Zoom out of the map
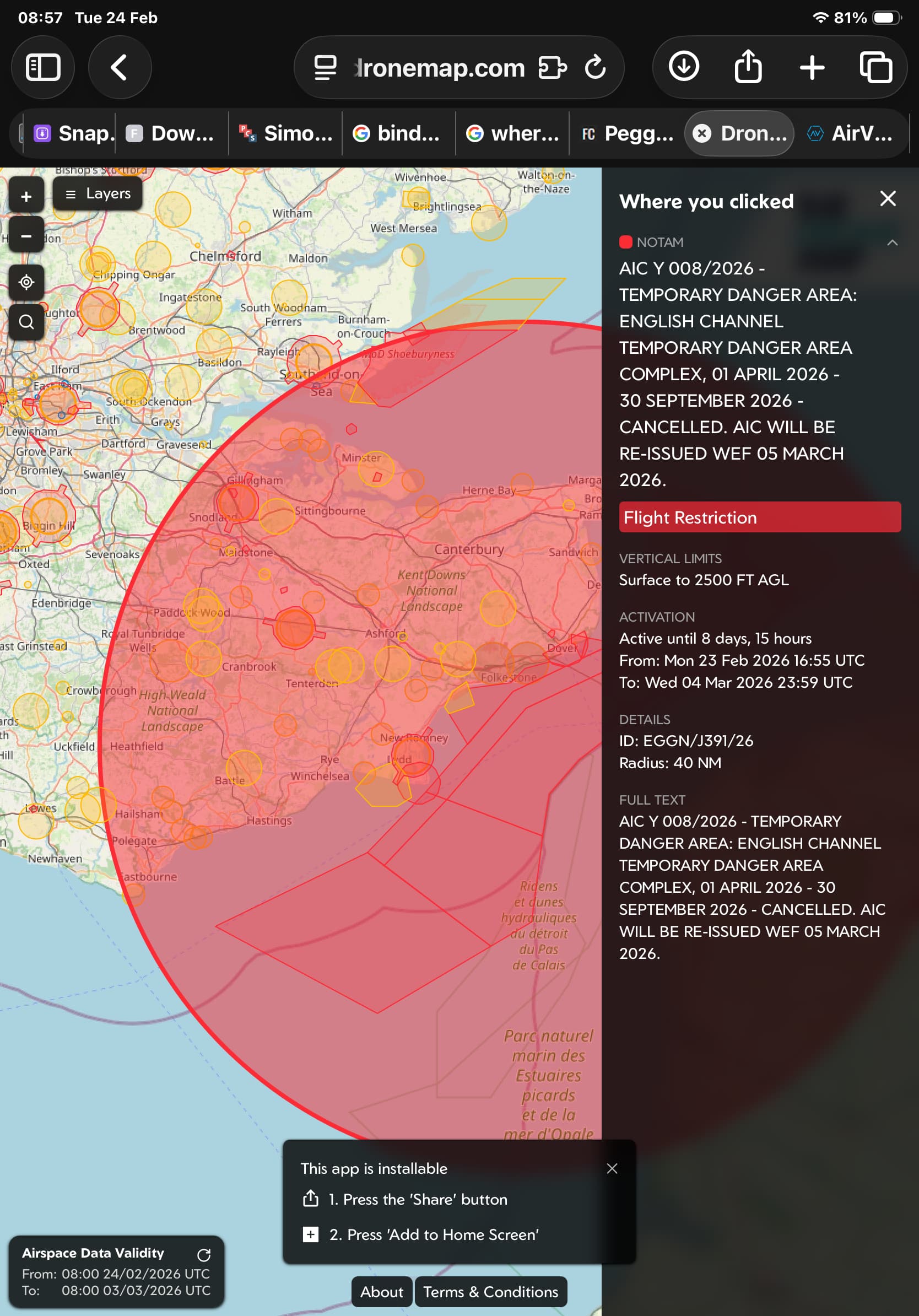 pyautogui.click(x=26, y=235)
